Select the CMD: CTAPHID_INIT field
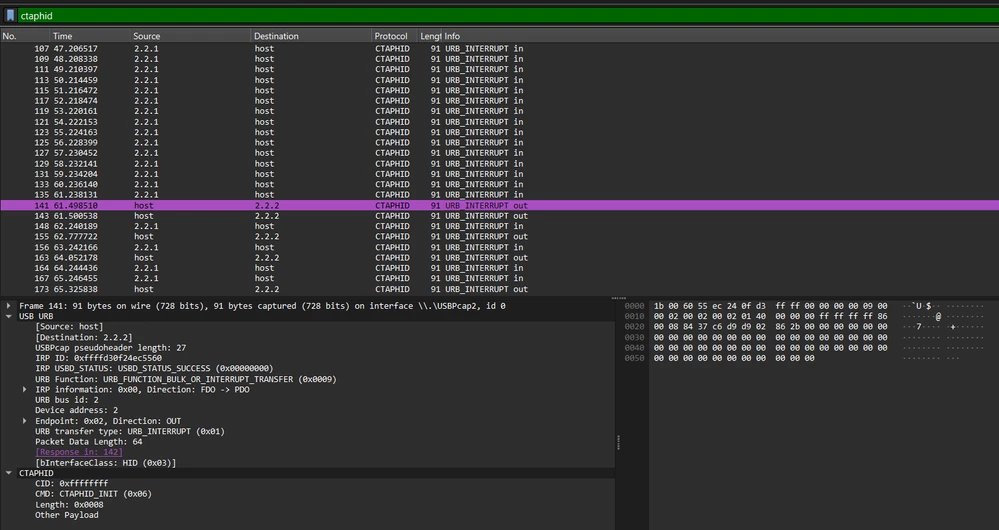Screen dimensions: 999x530 point(94,494)
